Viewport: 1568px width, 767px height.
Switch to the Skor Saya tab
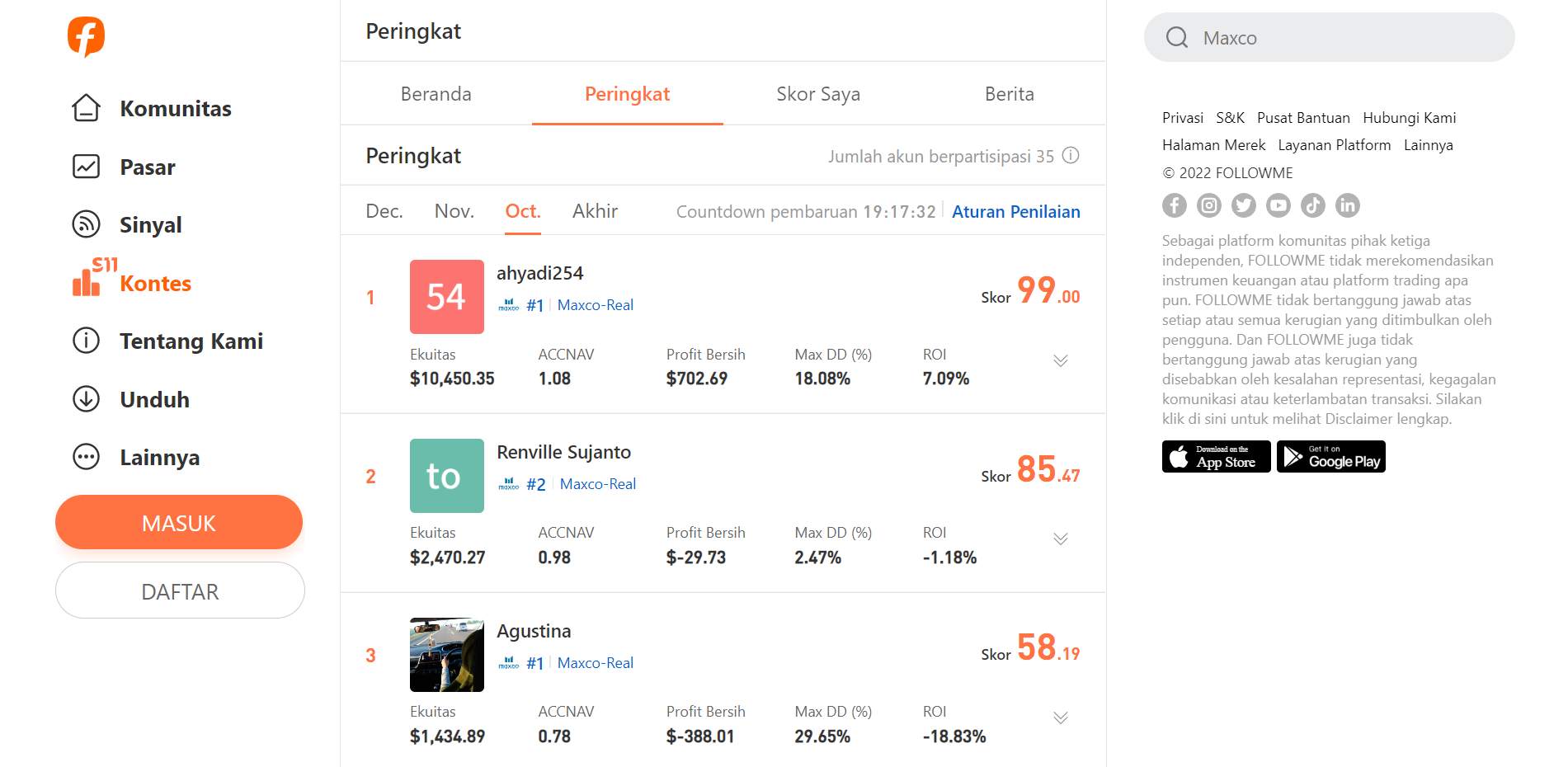tap(818, 94)
